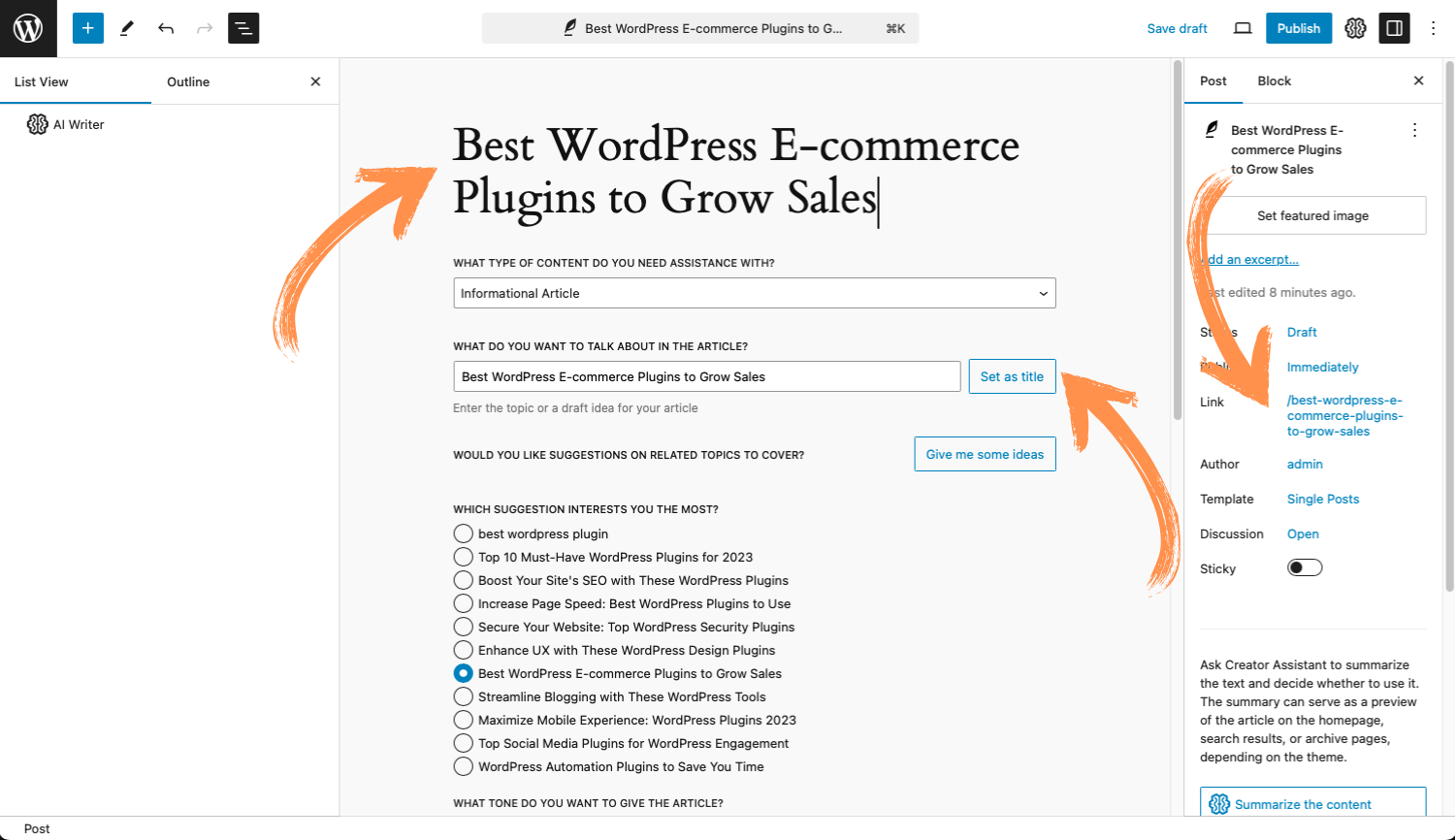Open the command palette title bar
The height and width of the screenshot is (840, 1455).
click(700, 28)
